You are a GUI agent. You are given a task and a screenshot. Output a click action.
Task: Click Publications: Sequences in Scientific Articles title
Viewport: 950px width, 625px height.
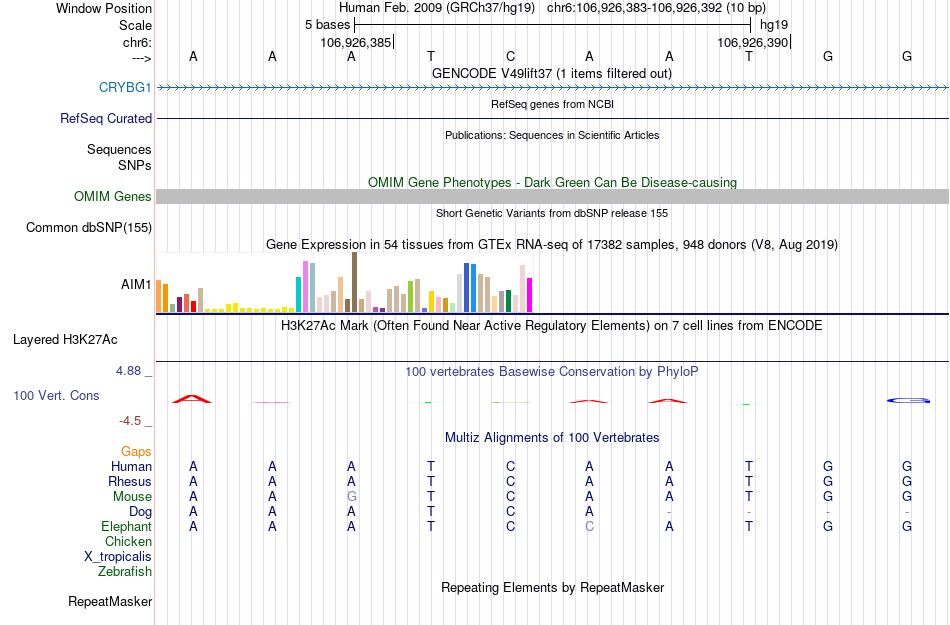tap(552, 135)
